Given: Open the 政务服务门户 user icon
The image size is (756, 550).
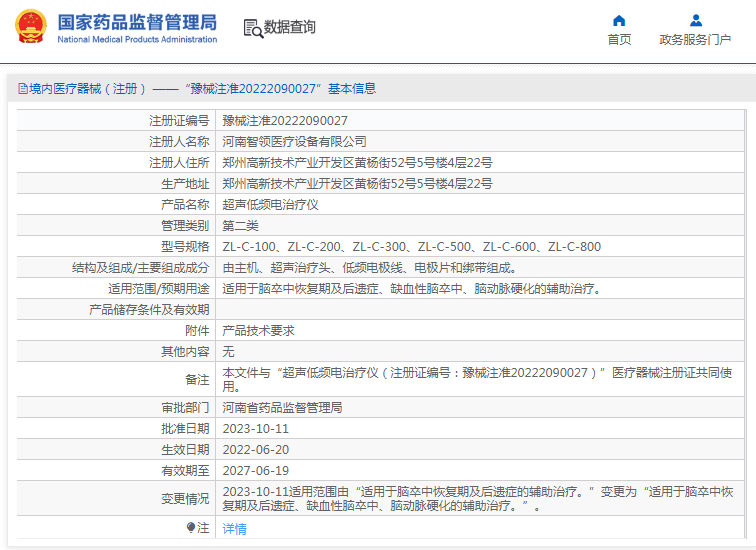Looking at the screenshot, I should click(x=696, y=21).
